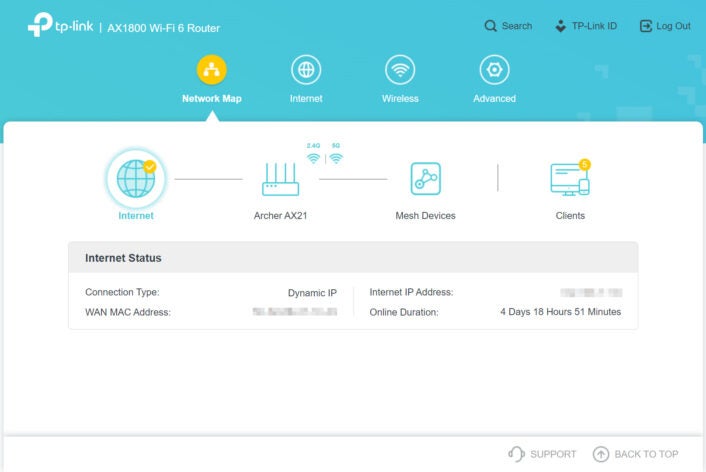Click the TP-Link ID person icon

tap(561, 26)
